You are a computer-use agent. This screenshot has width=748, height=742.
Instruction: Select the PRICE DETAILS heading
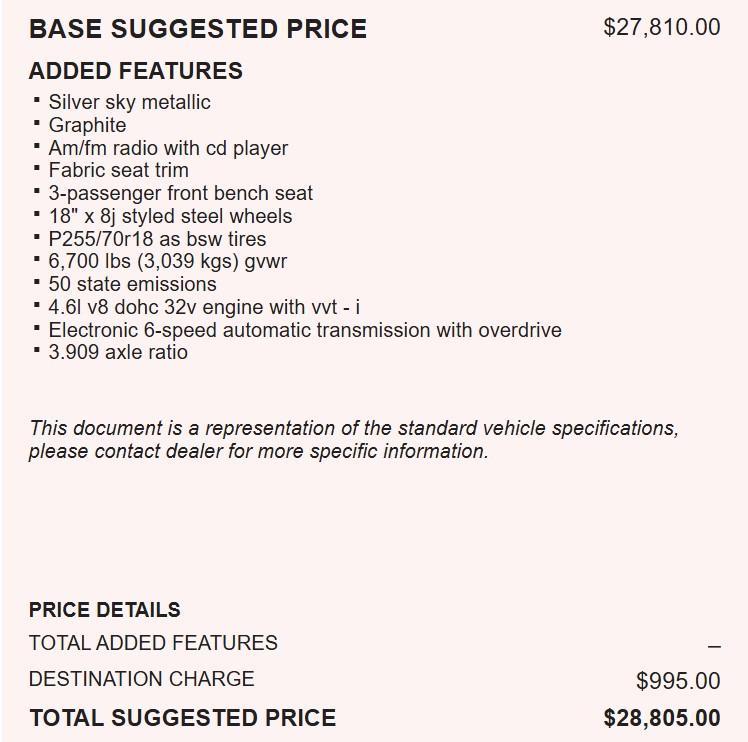click(105, 610)
